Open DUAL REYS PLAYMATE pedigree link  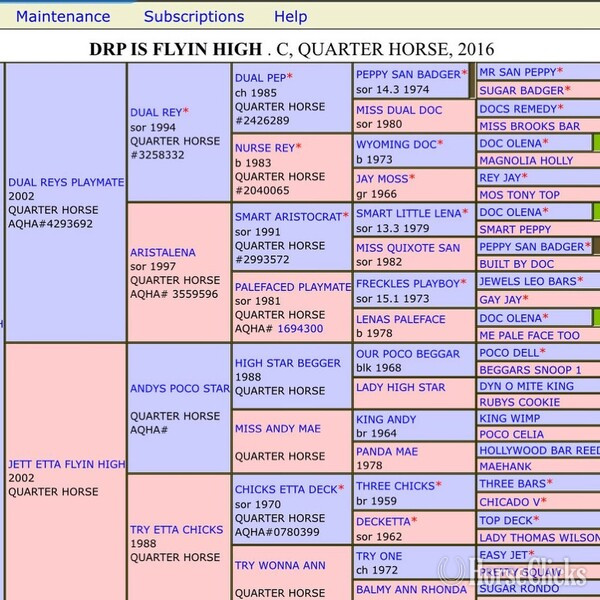click(x=66, y=182)
